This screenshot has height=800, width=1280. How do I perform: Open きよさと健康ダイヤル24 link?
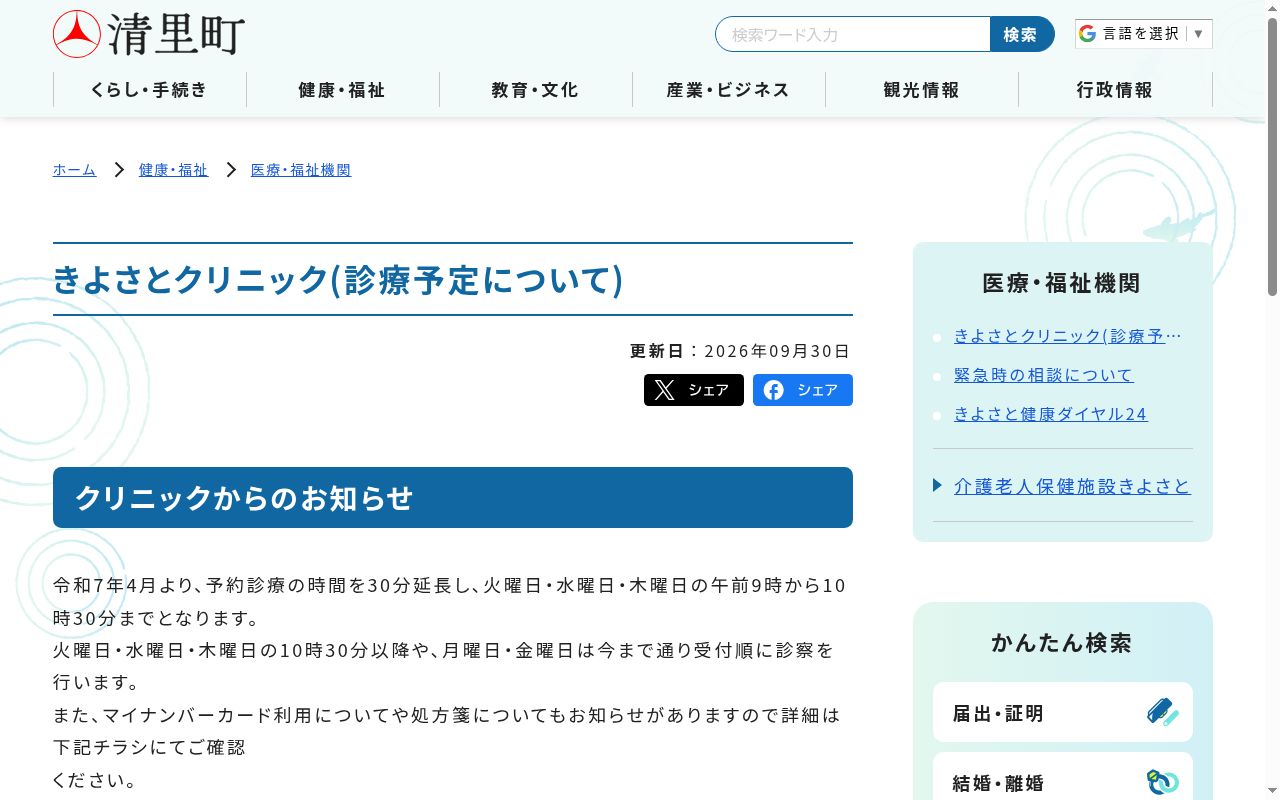[x=1051, y=414]
